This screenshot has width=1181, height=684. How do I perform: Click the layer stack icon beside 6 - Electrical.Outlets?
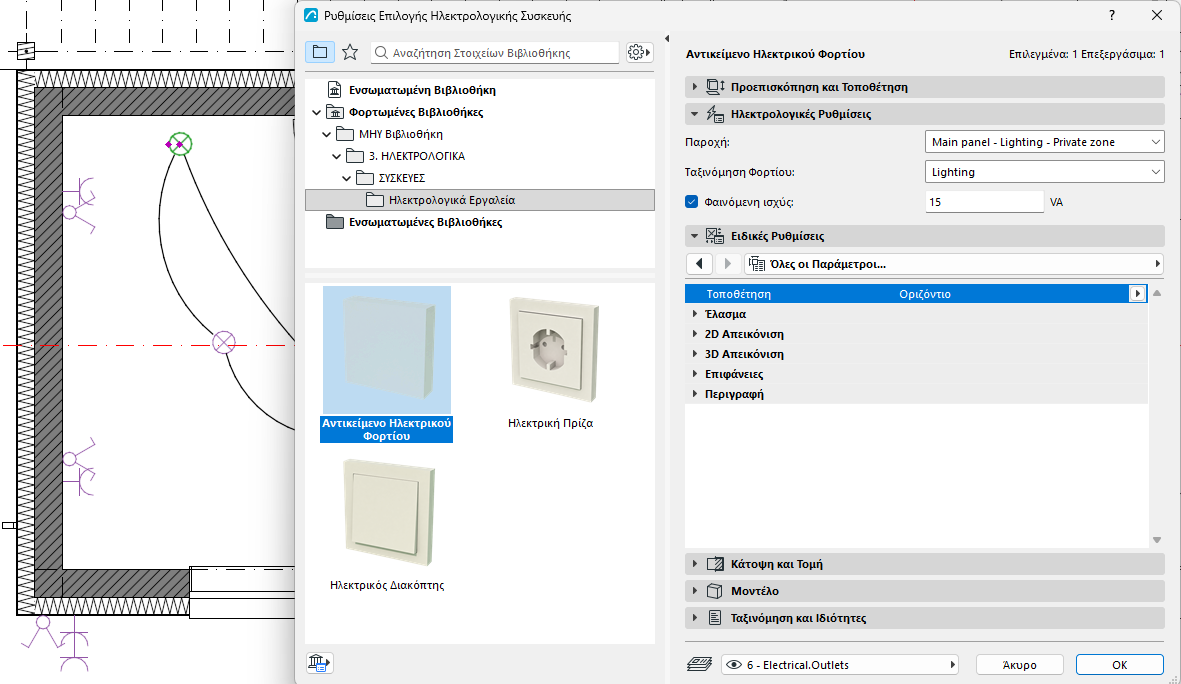(700, 664)
